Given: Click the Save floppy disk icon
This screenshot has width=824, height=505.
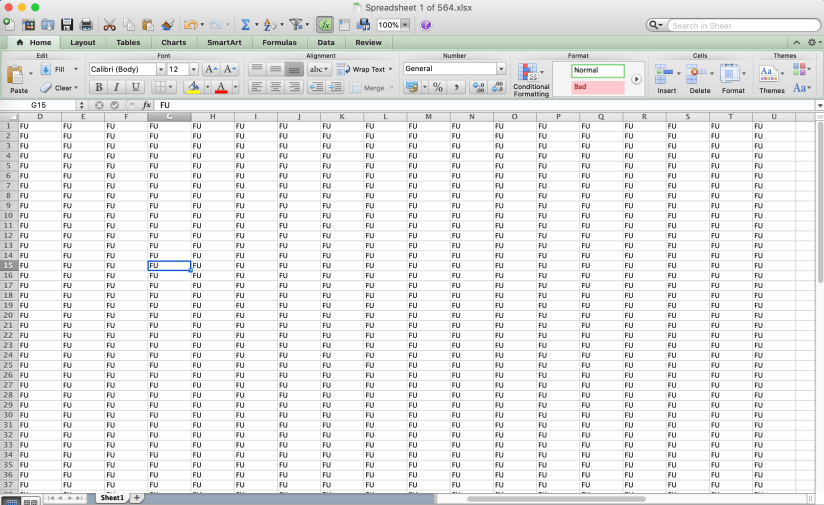Looking at the screenshot, I should click(67, 24).
